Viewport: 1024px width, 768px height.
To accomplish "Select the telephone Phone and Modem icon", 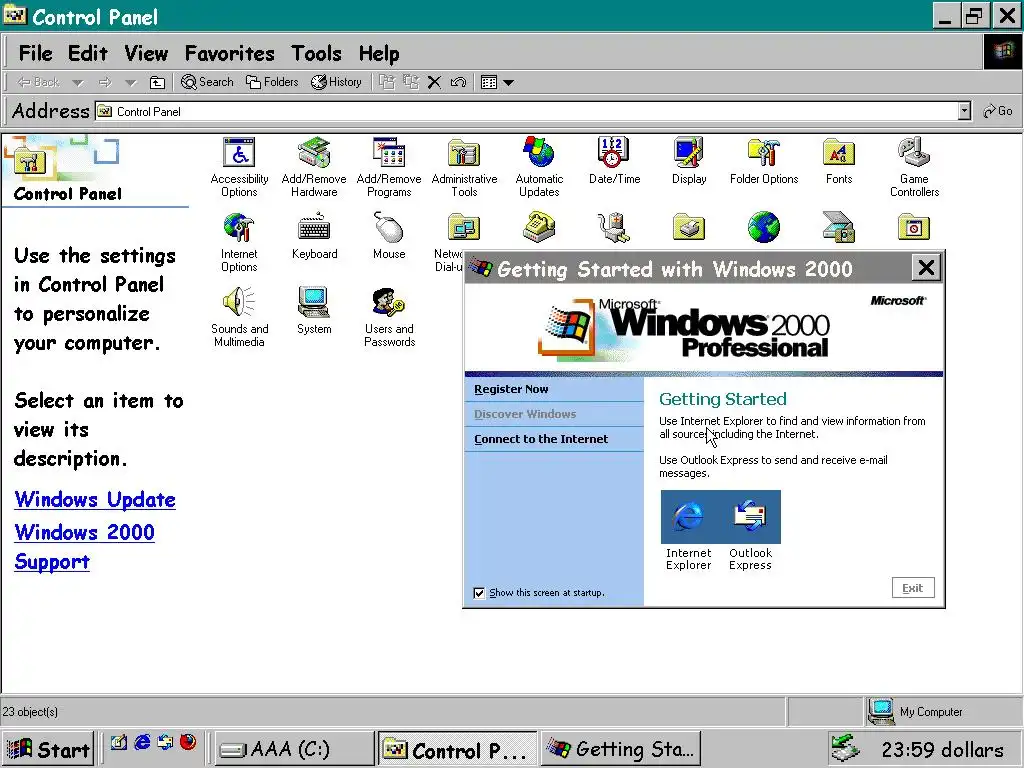I will click(539, 227).
